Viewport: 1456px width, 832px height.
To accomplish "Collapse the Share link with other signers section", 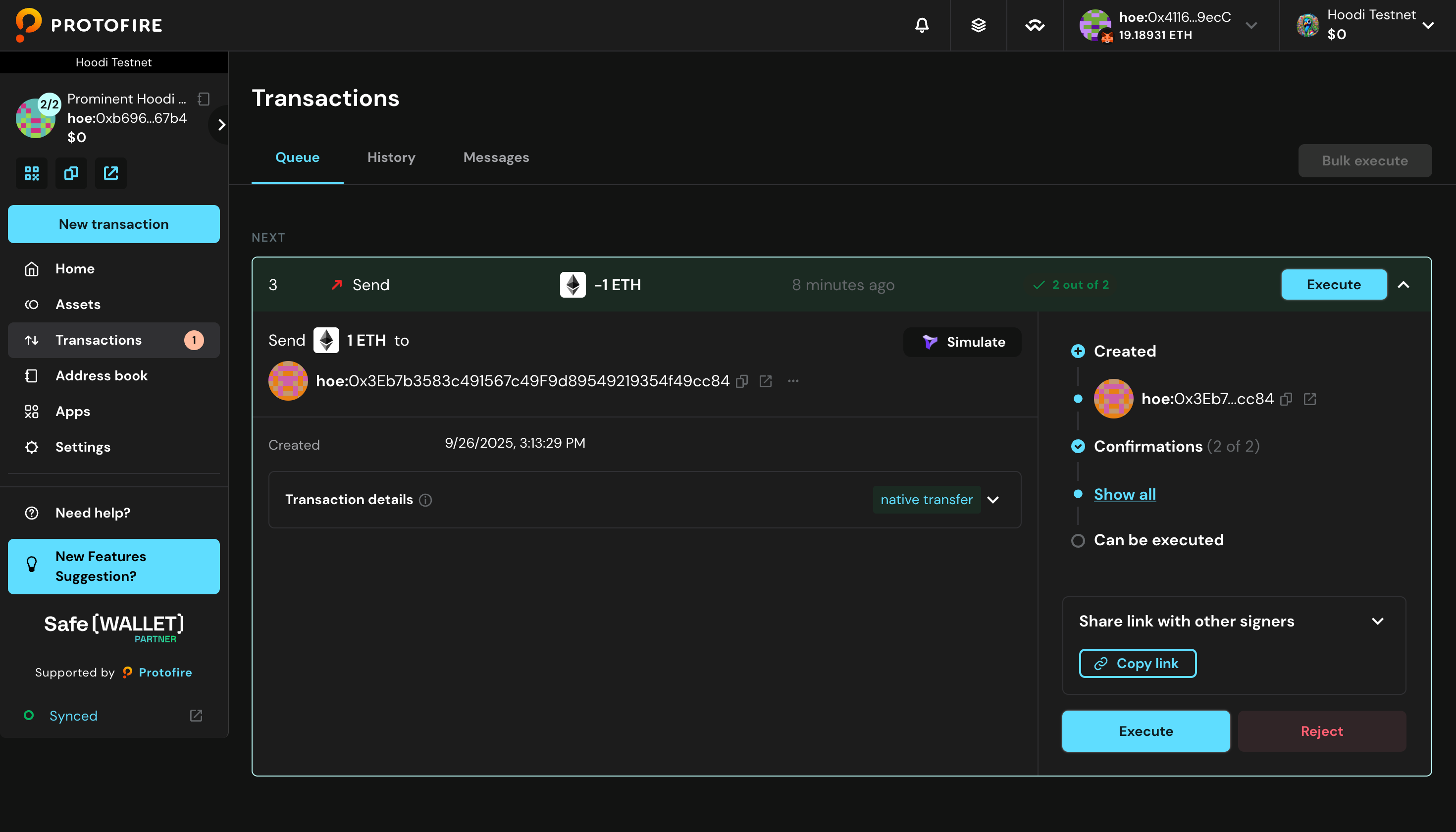I will pos(1377,621).
